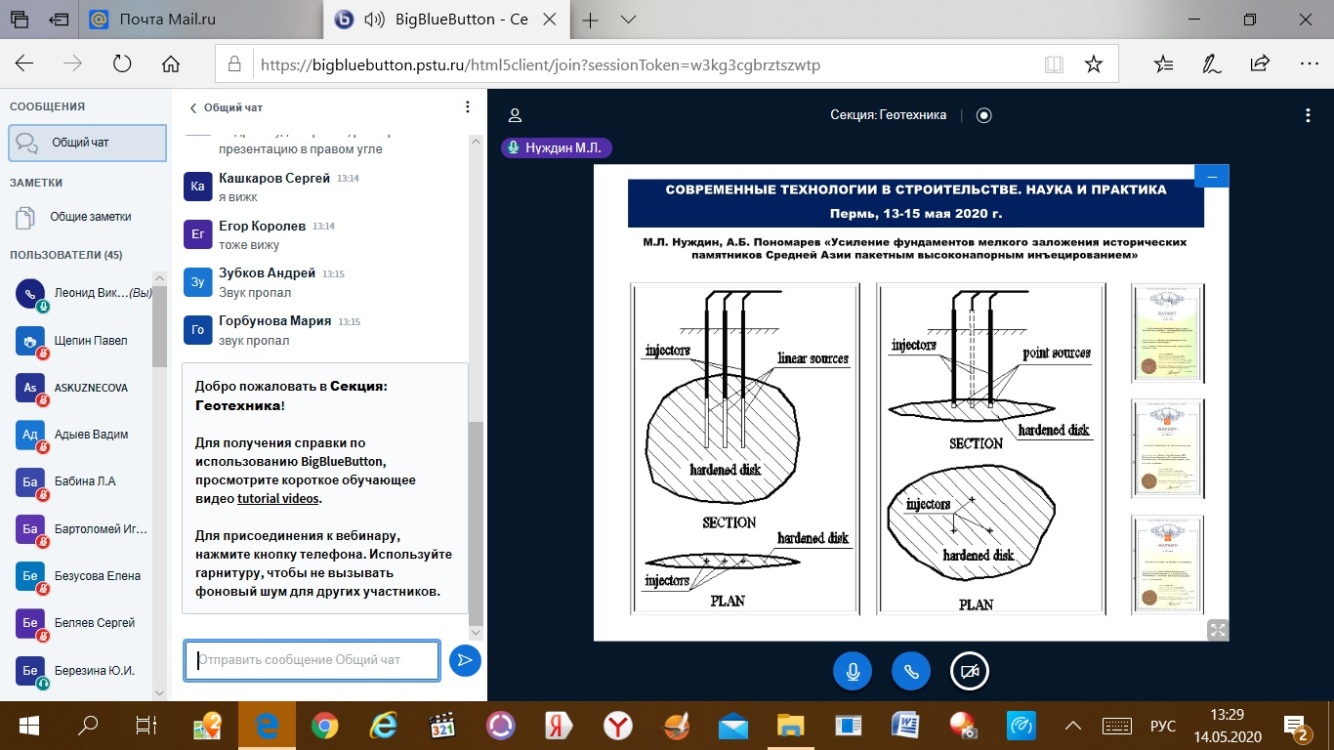This screenshot has height=750, width=1334.
Task: Click the recording indicator next to Секция: Геотехника
Action: (984, 115)
